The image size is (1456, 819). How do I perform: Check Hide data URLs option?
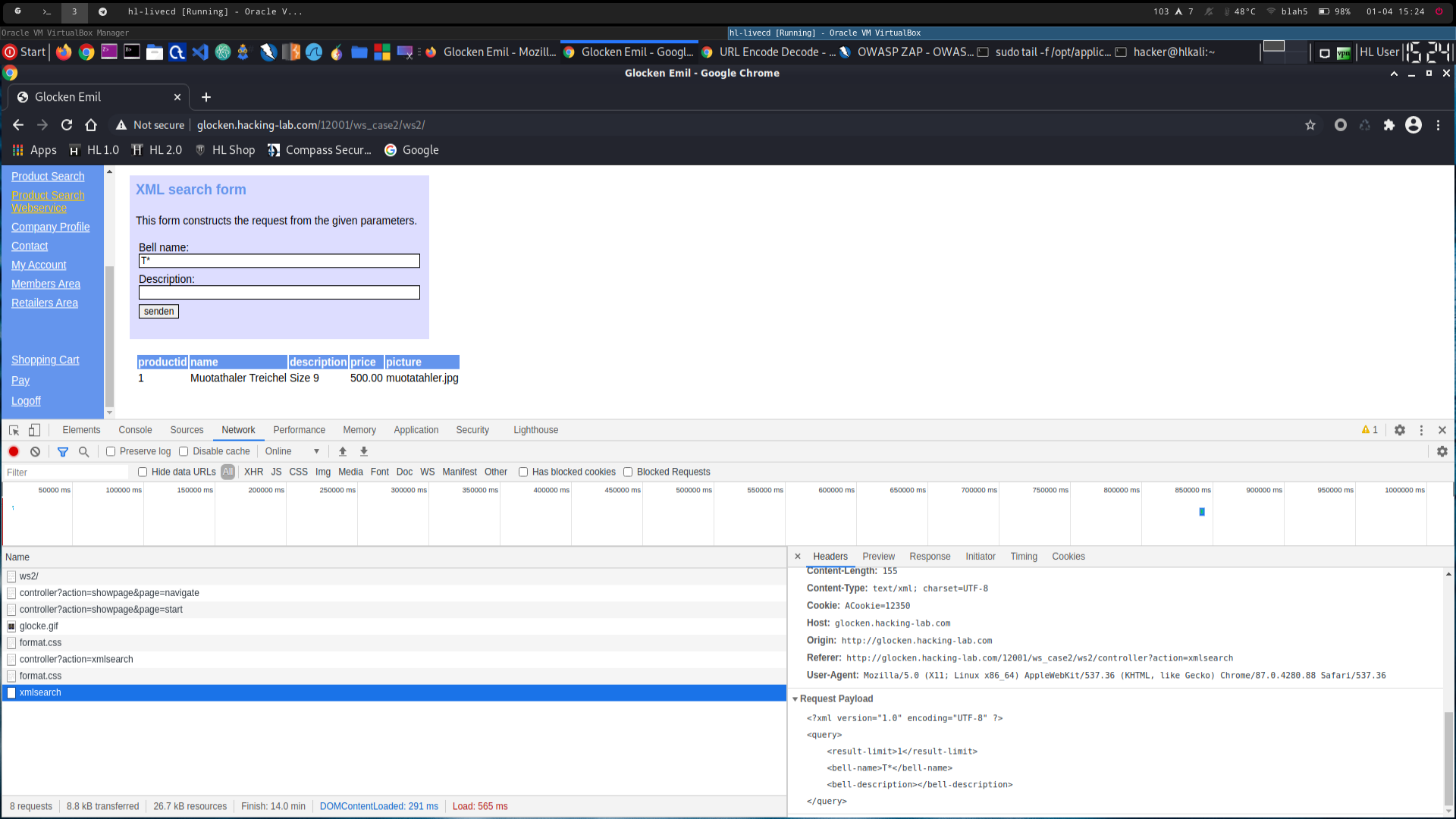(x=143, y=472)
